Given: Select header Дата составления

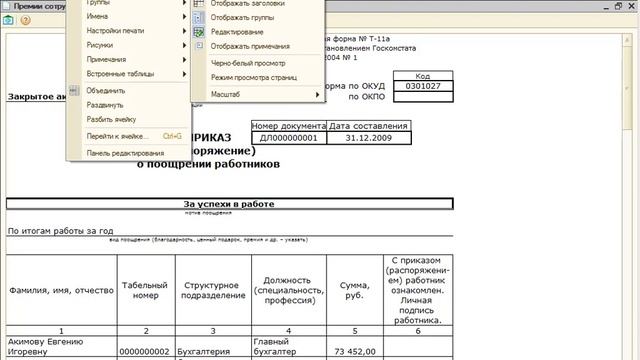Looking at the screenshot, I should click(368, 126).
